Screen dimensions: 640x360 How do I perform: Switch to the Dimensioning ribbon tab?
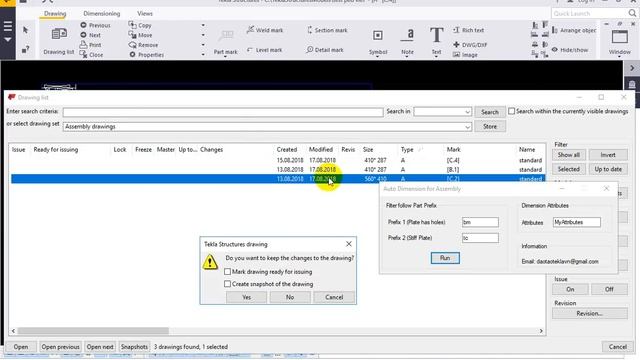[x=102, y=13]
